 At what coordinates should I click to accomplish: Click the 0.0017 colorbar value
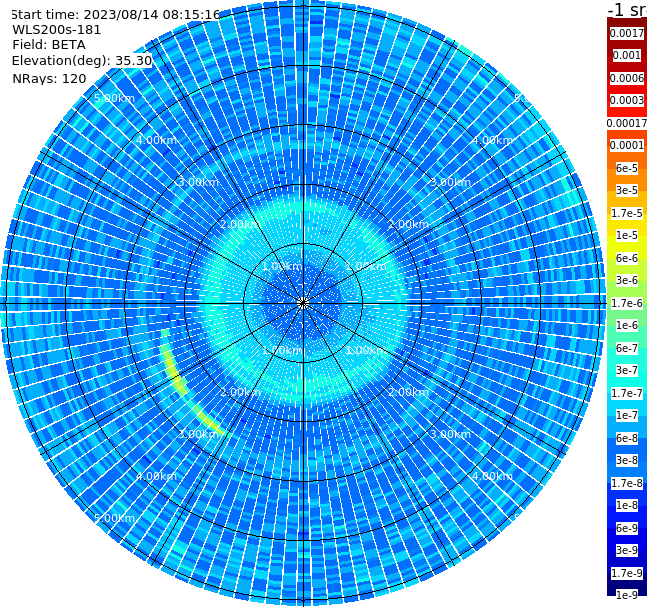[627, 33]
